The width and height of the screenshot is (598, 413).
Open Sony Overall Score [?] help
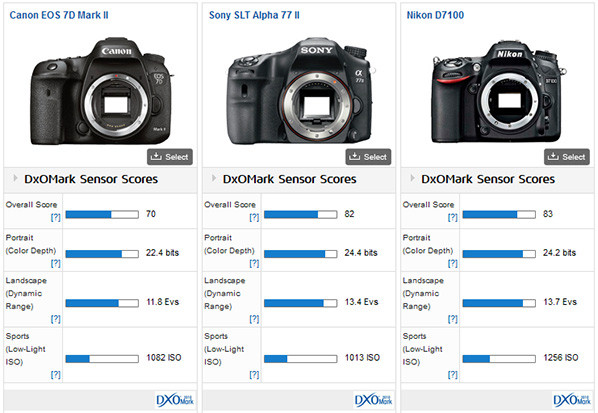pyautogui.click(x=254, y=217)
